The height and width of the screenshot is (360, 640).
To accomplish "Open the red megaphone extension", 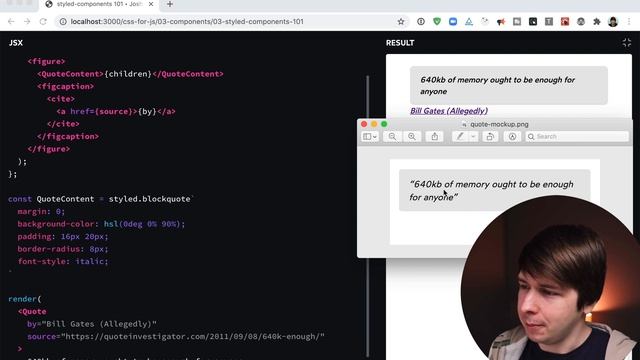I will click(501, 22).
